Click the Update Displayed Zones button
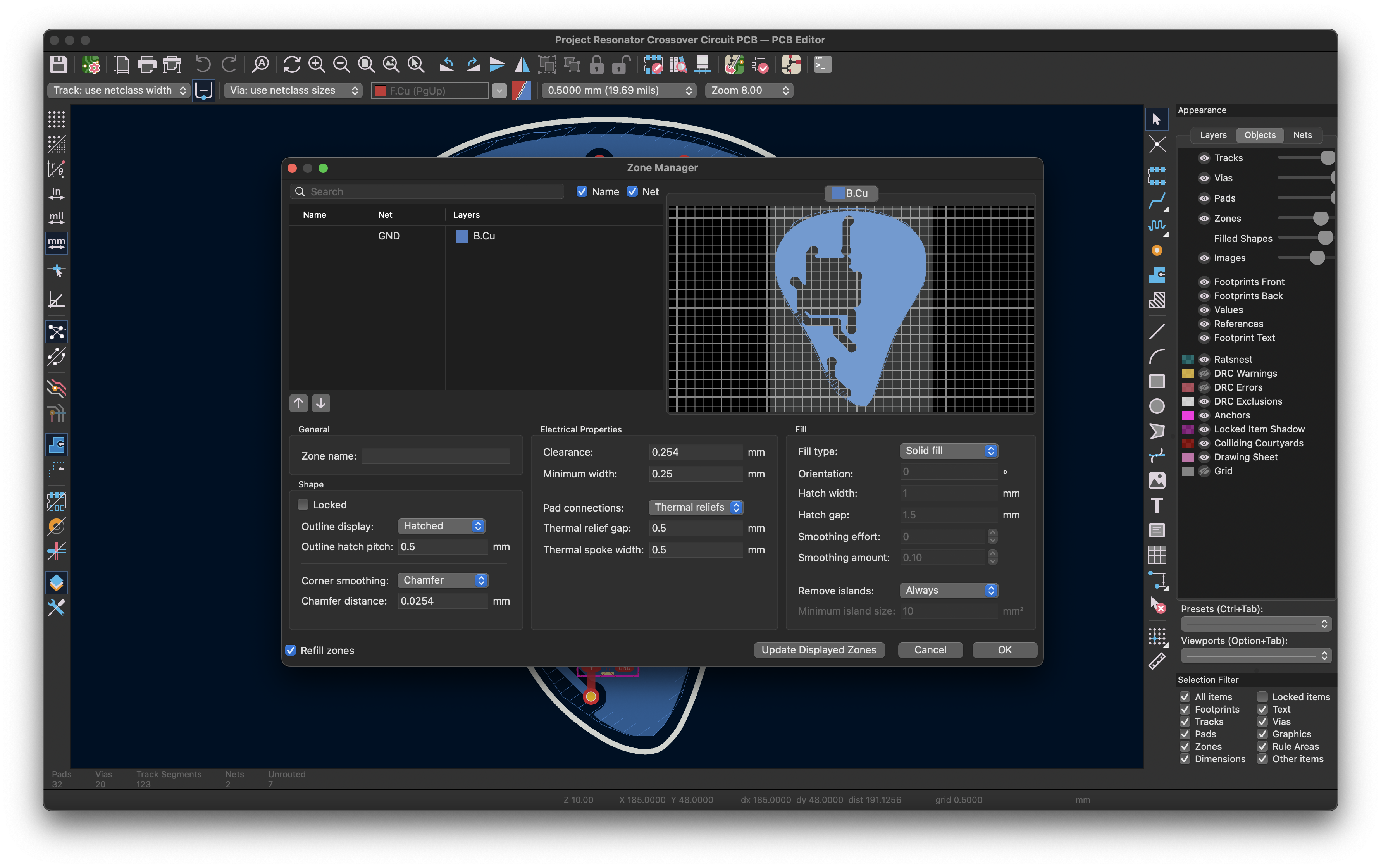The height and width of the screenshot is (868, 1381). [819, 650]
